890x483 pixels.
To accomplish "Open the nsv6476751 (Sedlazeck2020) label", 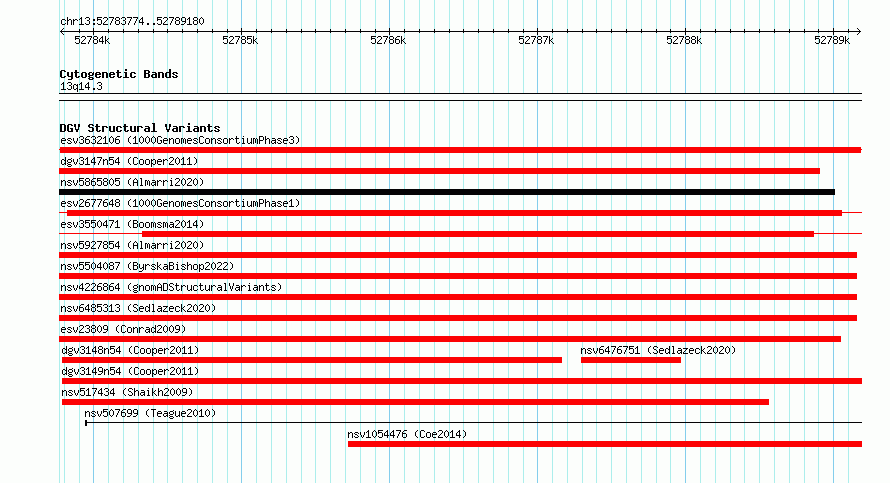I will [658, 350].
